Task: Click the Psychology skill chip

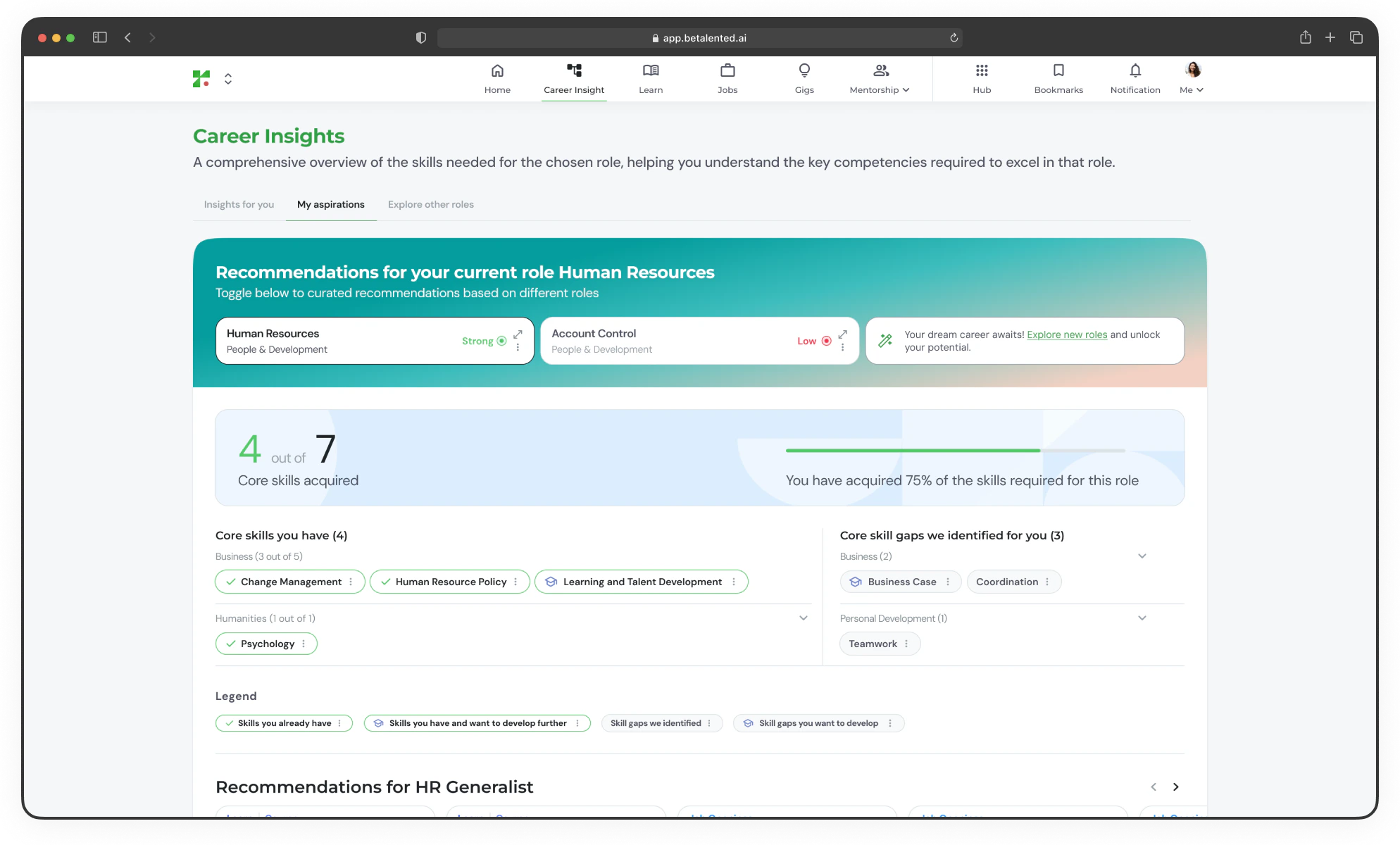Action: coord(266,644)
